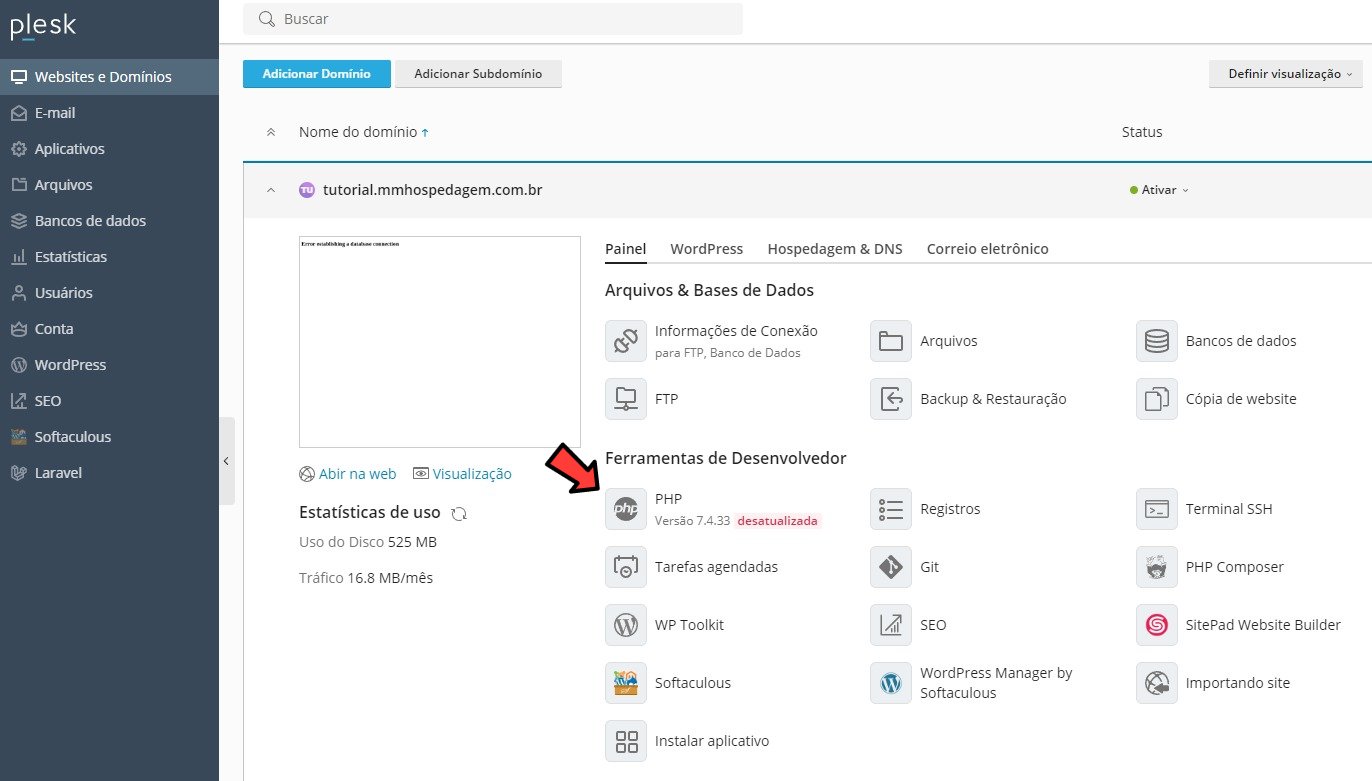Open Definir visualização dropdown

pos(1285,74)
